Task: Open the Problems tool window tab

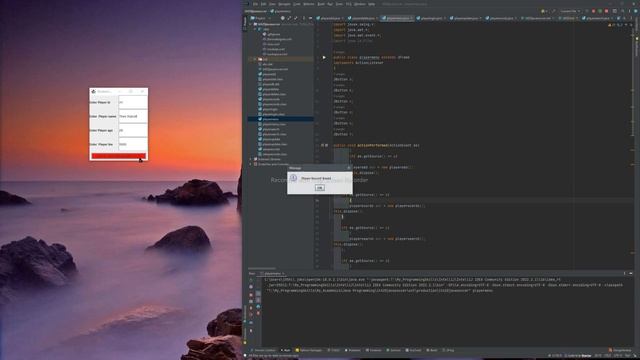Action: [x=353, y=350]
